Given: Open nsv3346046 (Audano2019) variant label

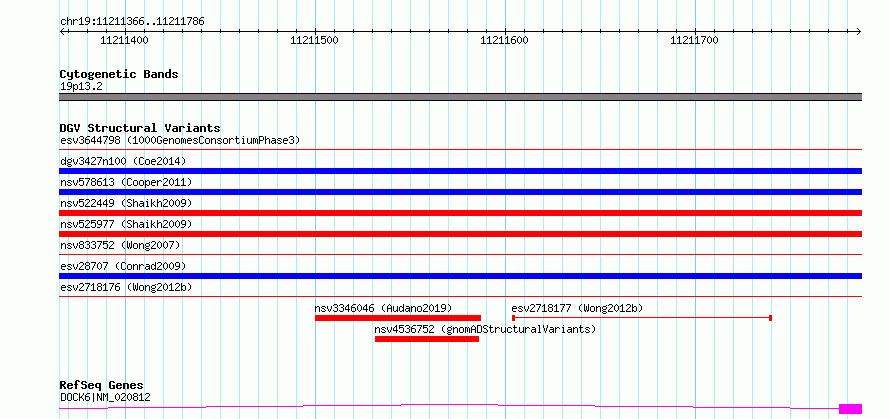Looking at the screenshot, I should pyautogui.click(x=383, y=308).
